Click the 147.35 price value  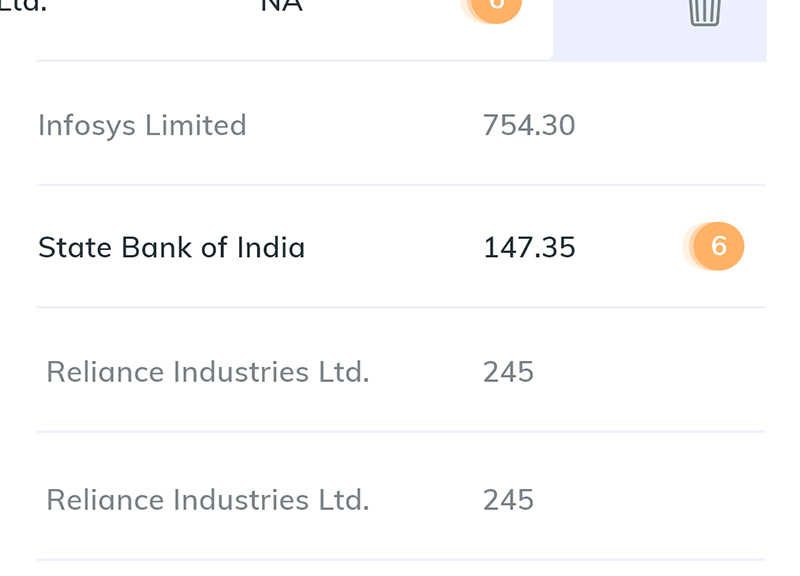pyautogui.click(x=529, y=247)
